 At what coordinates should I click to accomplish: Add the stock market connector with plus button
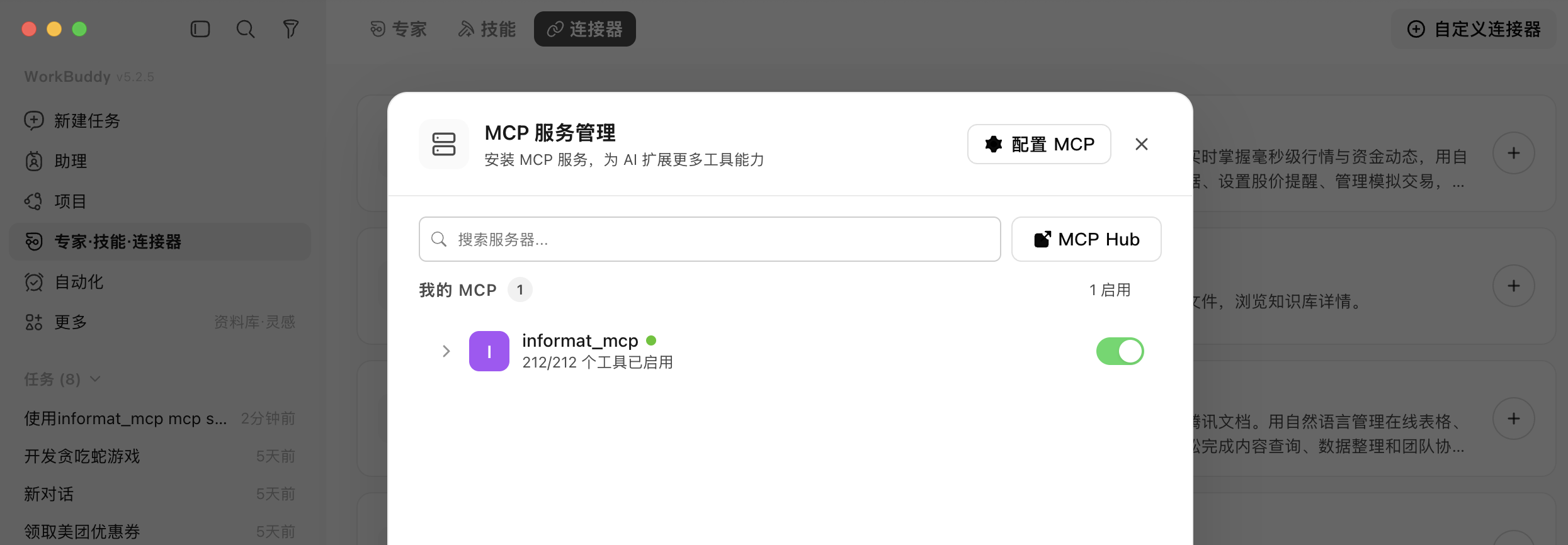click(1514, 153)
